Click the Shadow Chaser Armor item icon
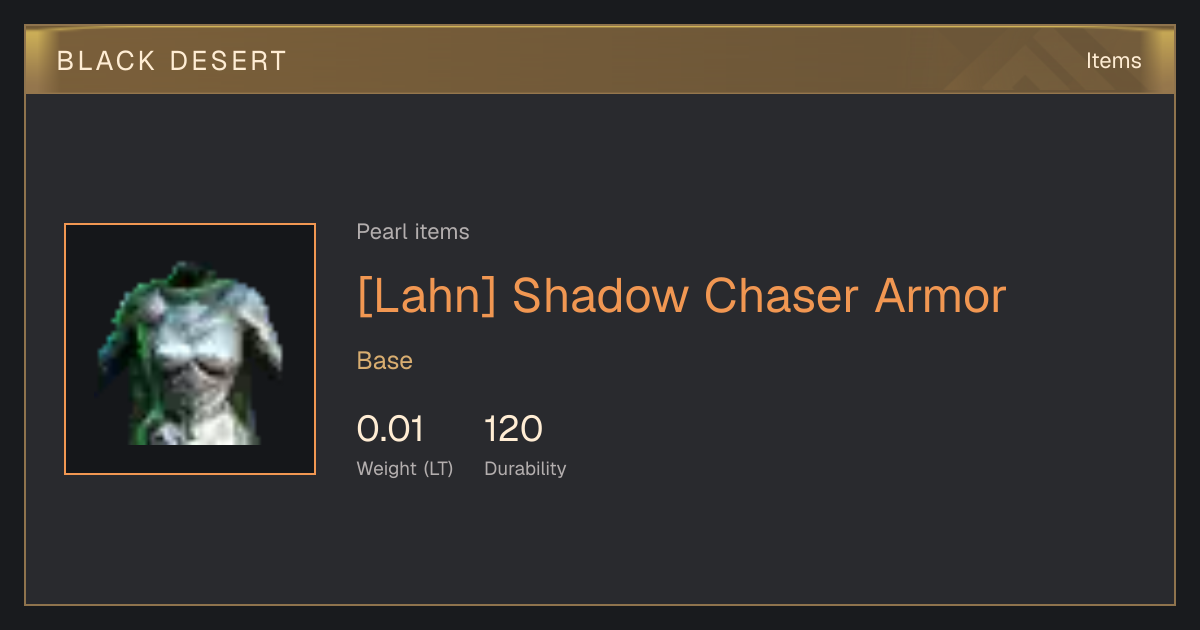 pyautogui.click(x=190, y=349)
